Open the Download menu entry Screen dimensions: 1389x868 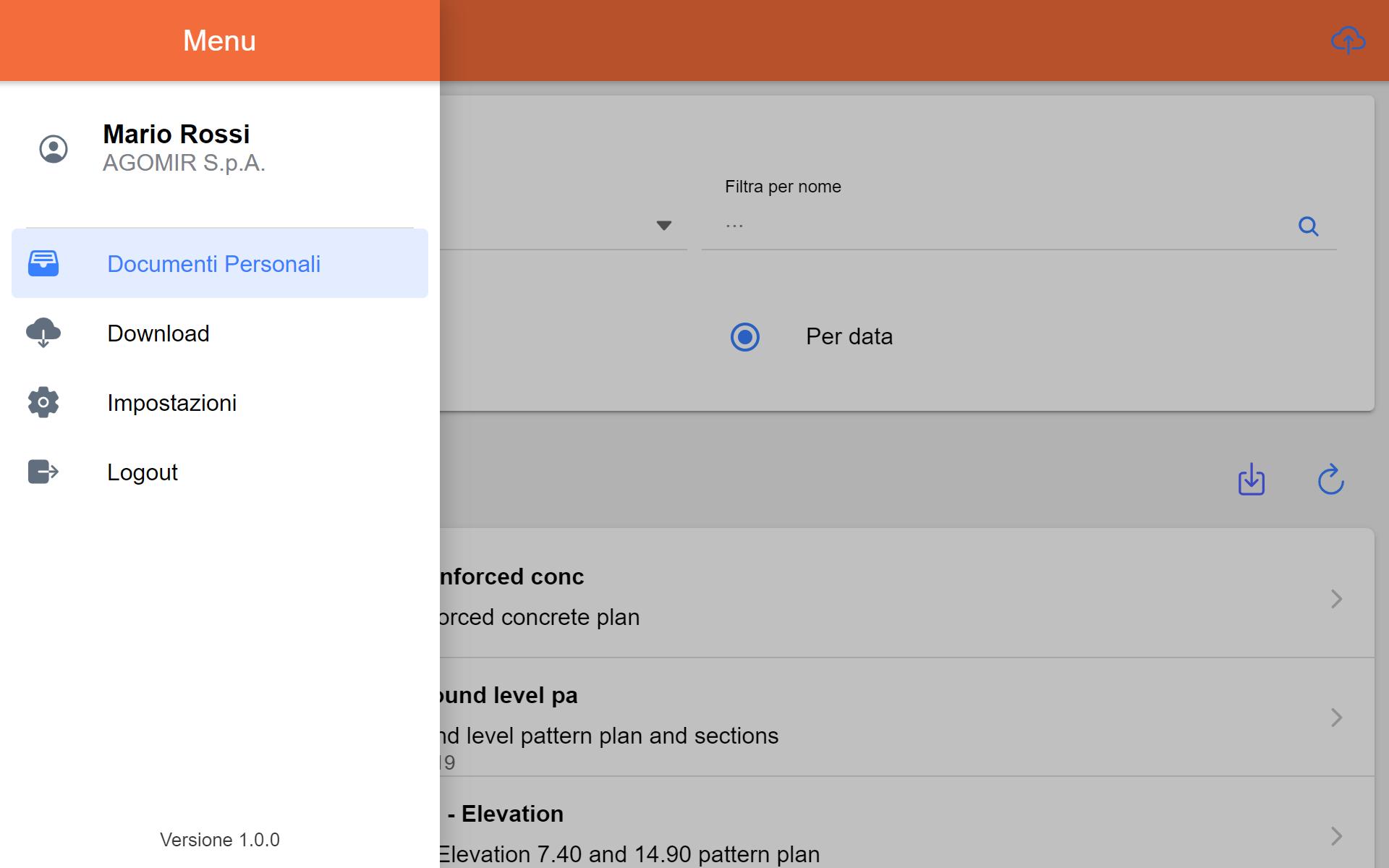point(220,333)
